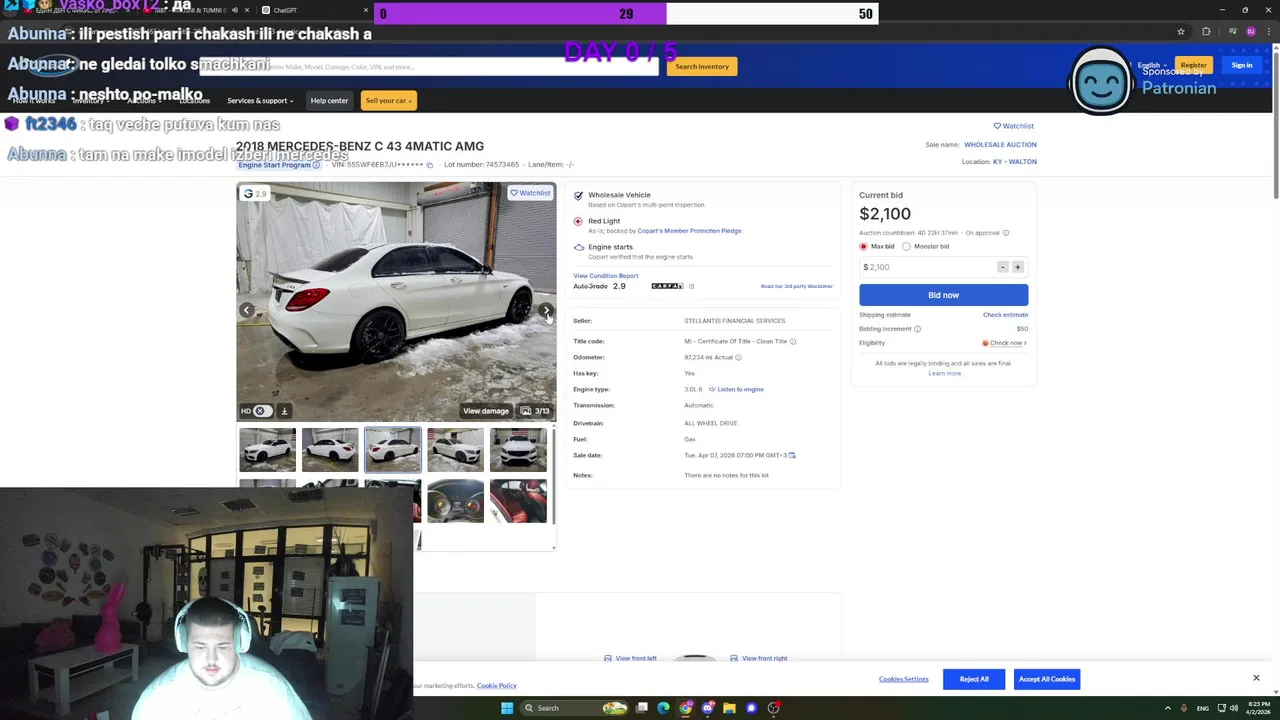
Task: Open the photo gallery 3/13 counter
Action: tap(535, 411)
